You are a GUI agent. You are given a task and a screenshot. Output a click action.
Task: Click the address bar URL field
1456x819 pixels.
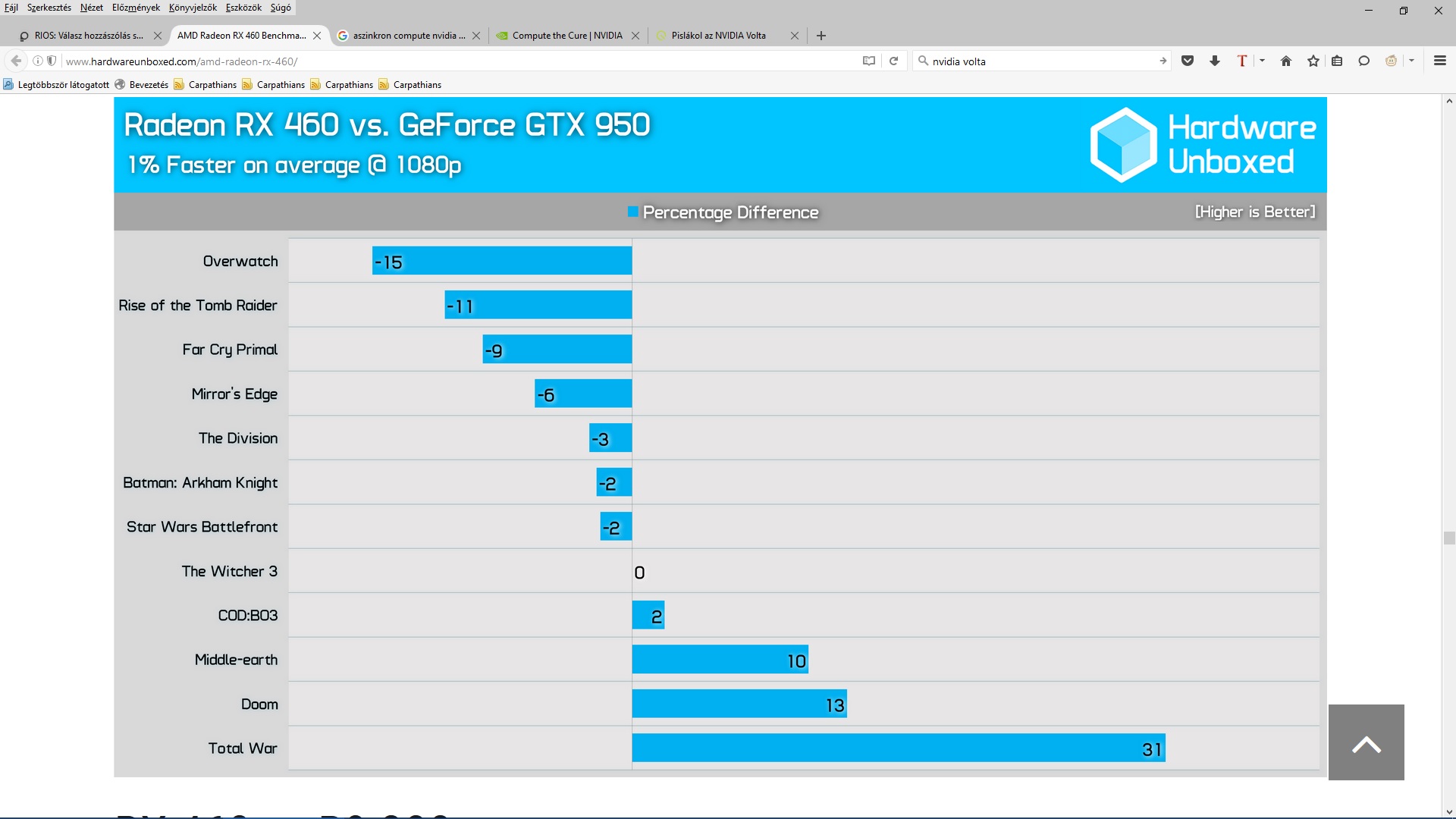[x=455, y=61]
